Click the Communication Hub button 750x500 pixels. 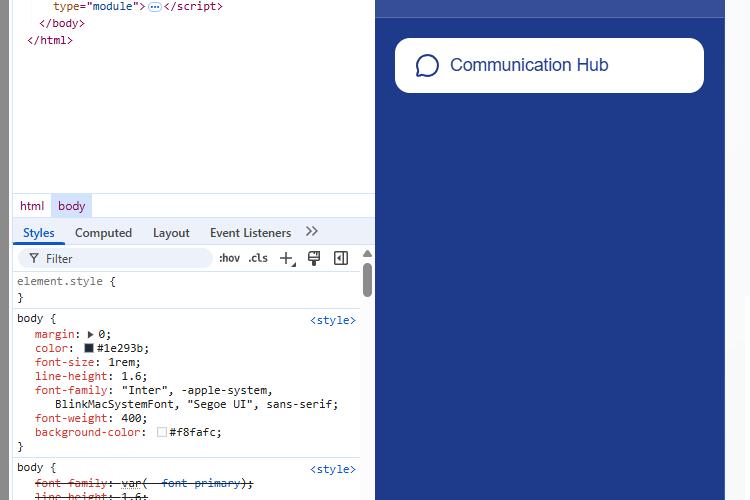[549, 66]
